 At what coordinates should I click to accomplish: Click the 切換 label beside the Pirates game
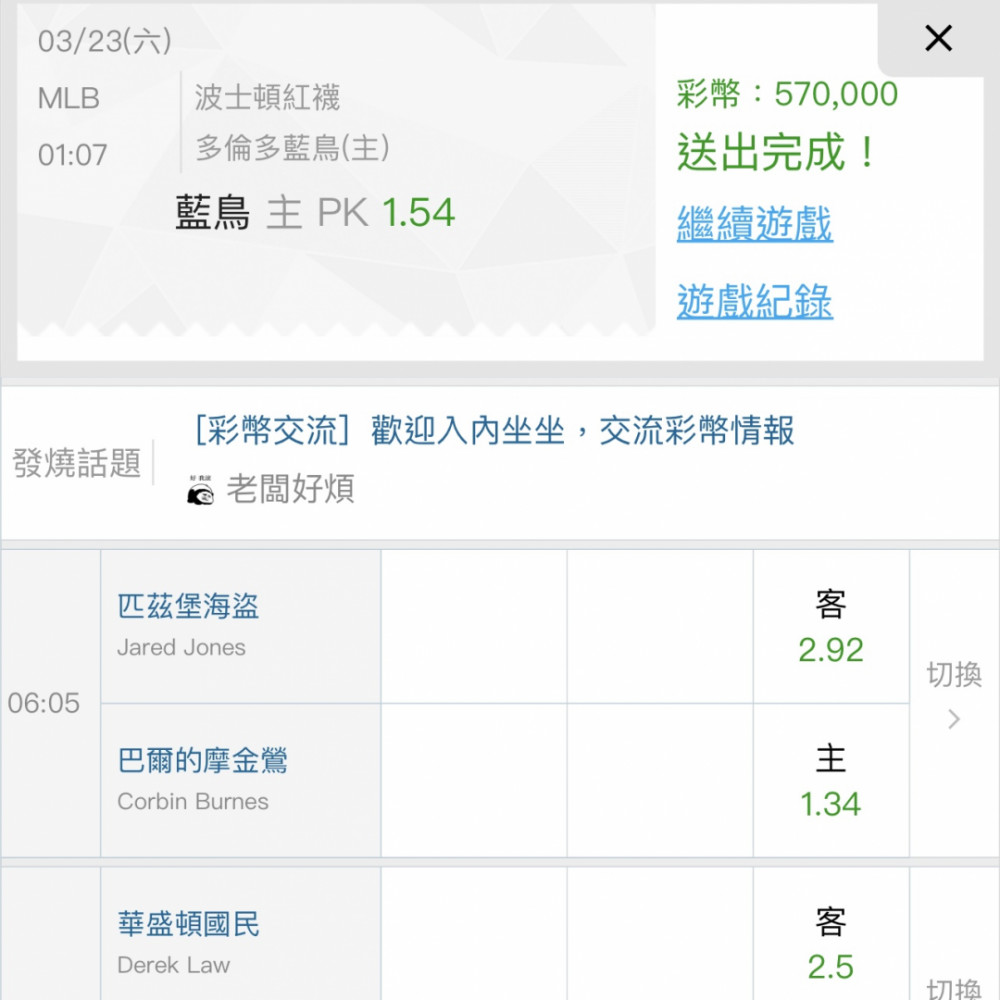point(953,674)
